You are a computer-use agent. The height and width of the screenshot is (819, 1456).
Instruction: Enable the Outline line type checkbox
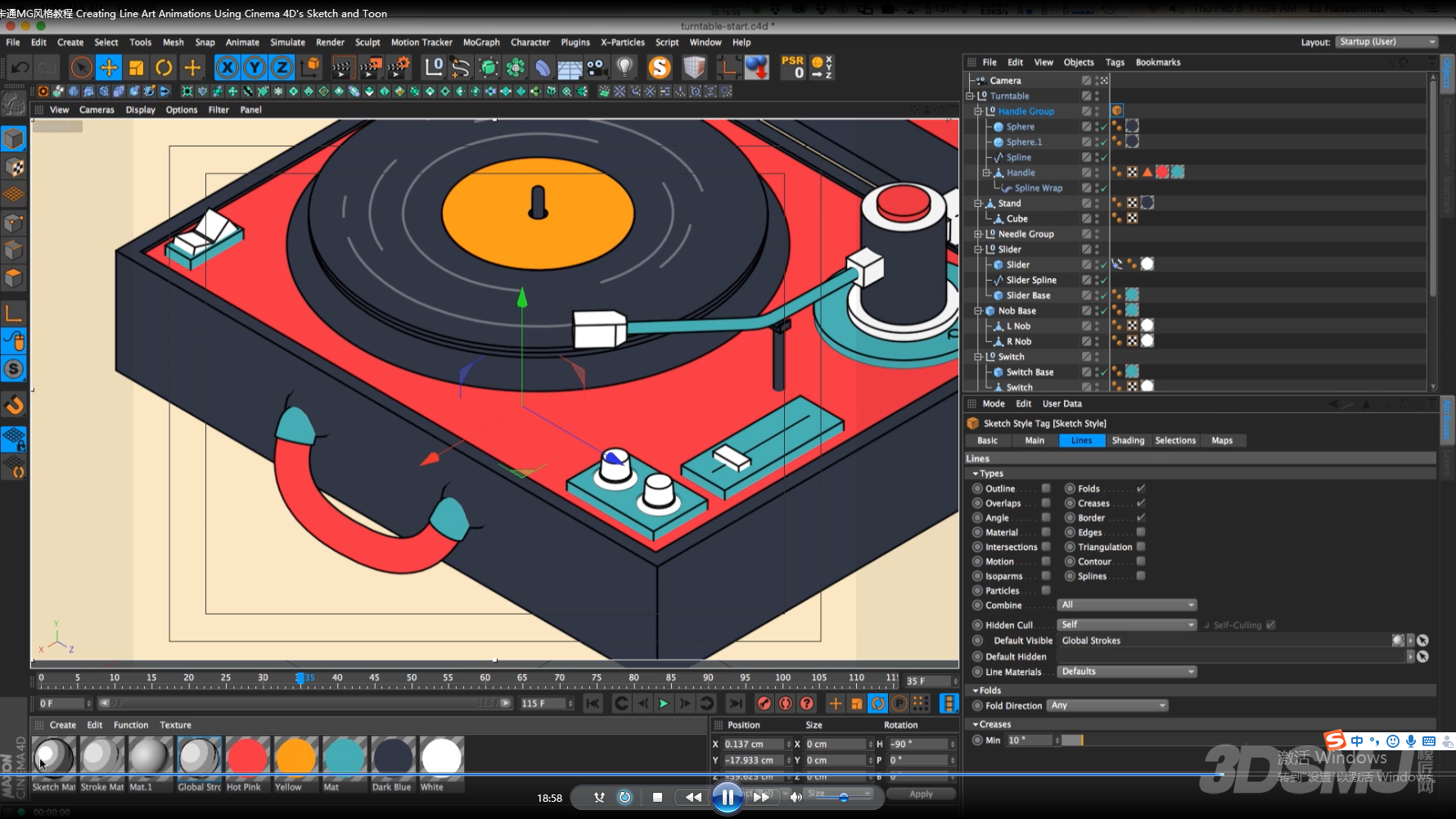[x=1046, y=488]
